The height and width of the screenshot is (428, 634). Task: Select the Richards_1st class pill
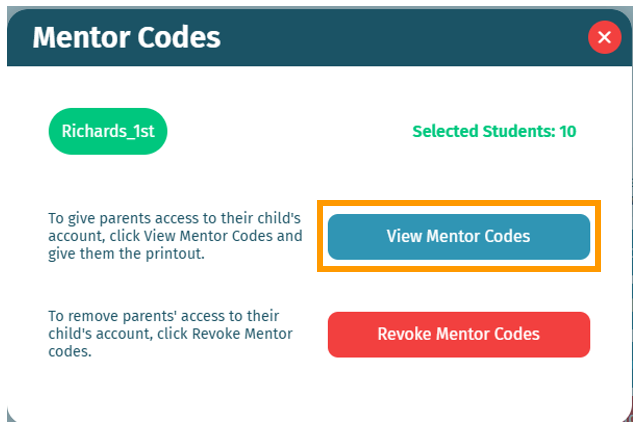point(108,131)
